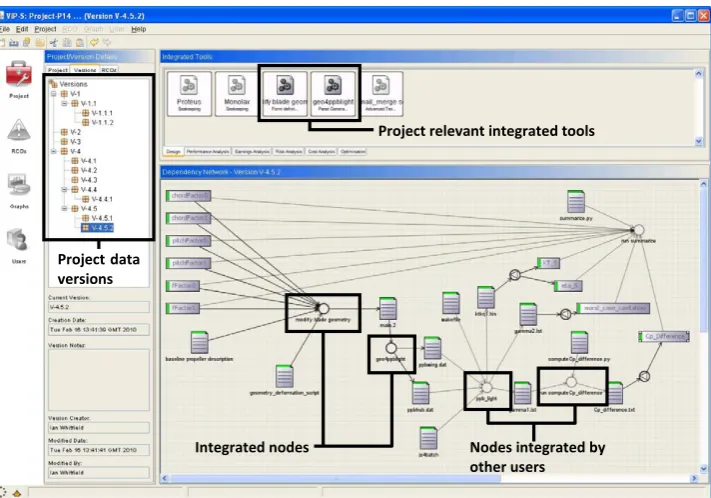Image resolution: width=711 pixels, height=498 pixels.
Task: Click Integrated Tools scroll-down arrow
Action: (x=698, y=142)
